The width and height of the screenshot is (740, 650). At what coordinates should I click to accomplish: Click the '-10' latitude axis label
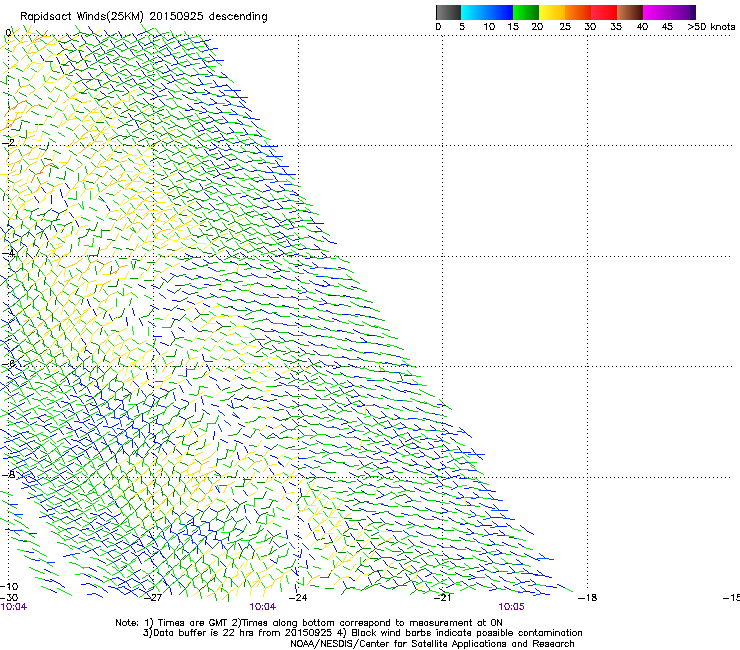tap(9, 586)
